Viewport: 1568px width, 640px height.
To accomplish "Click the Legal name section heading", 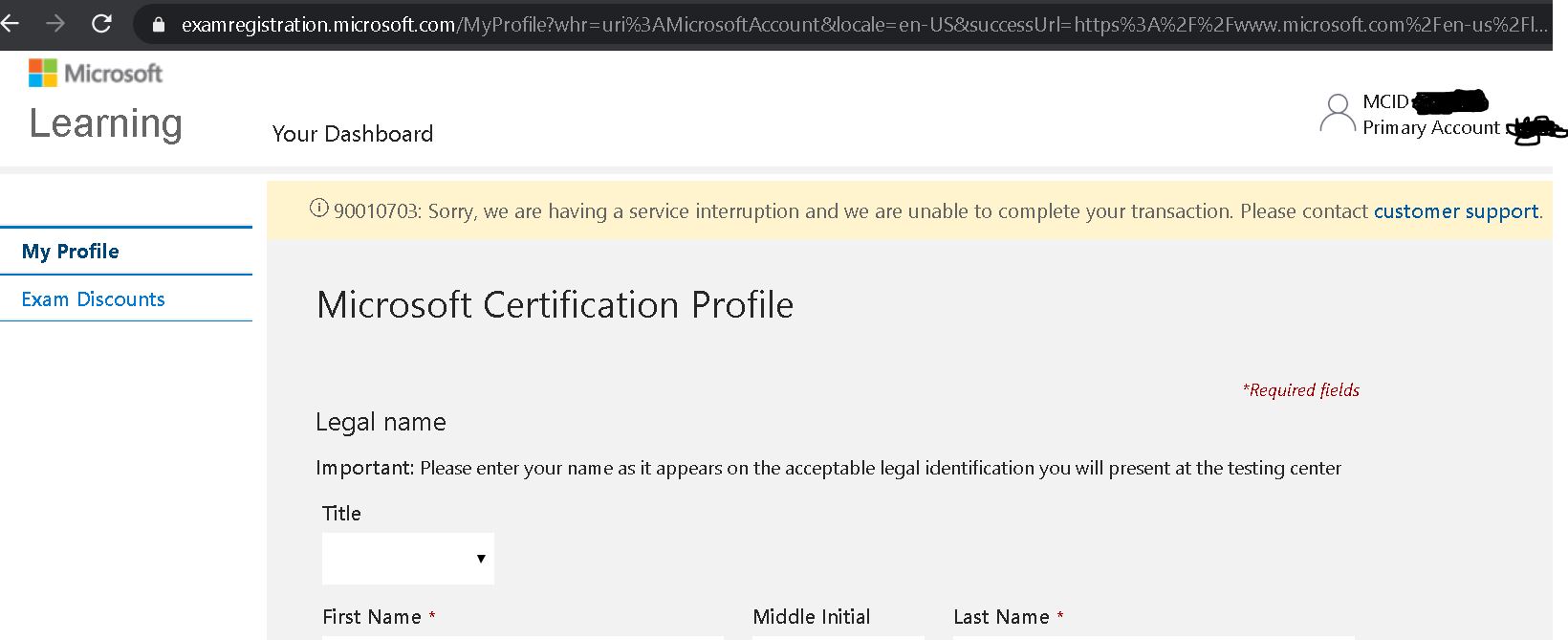I will click(381, 422).
